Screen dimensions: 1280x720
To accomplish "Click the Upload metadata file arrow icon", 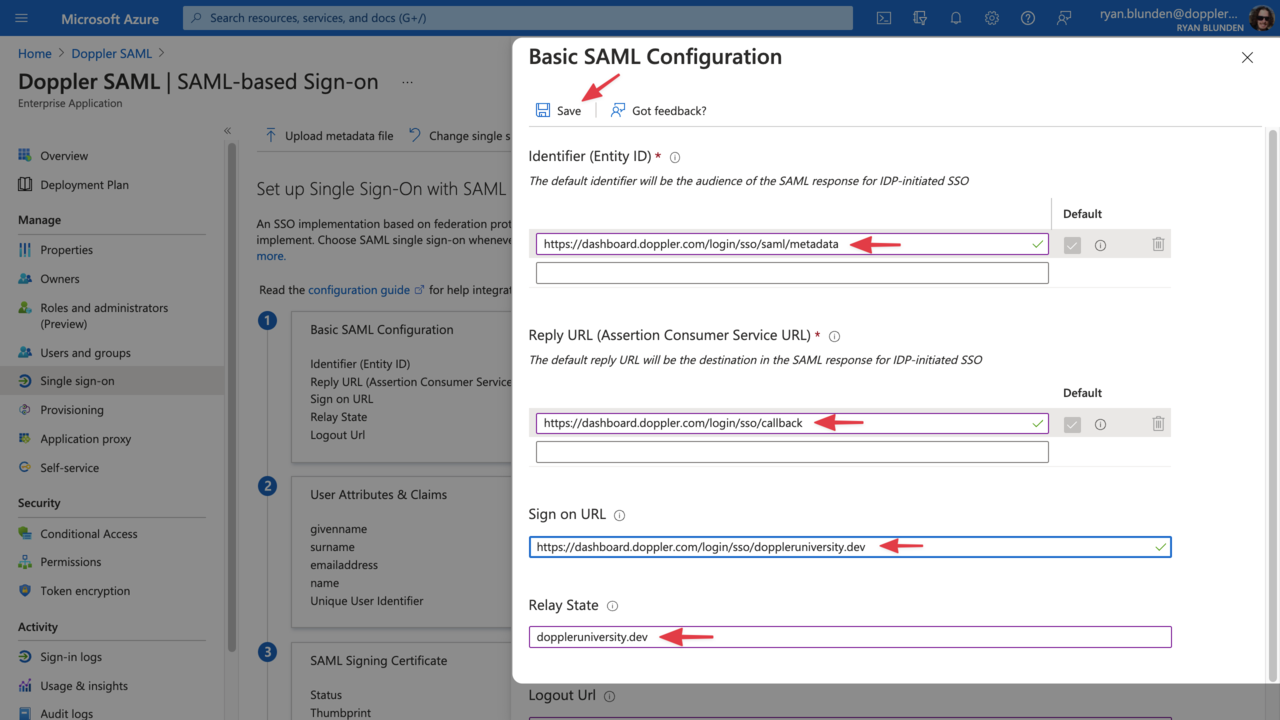I will pos(271,135).
